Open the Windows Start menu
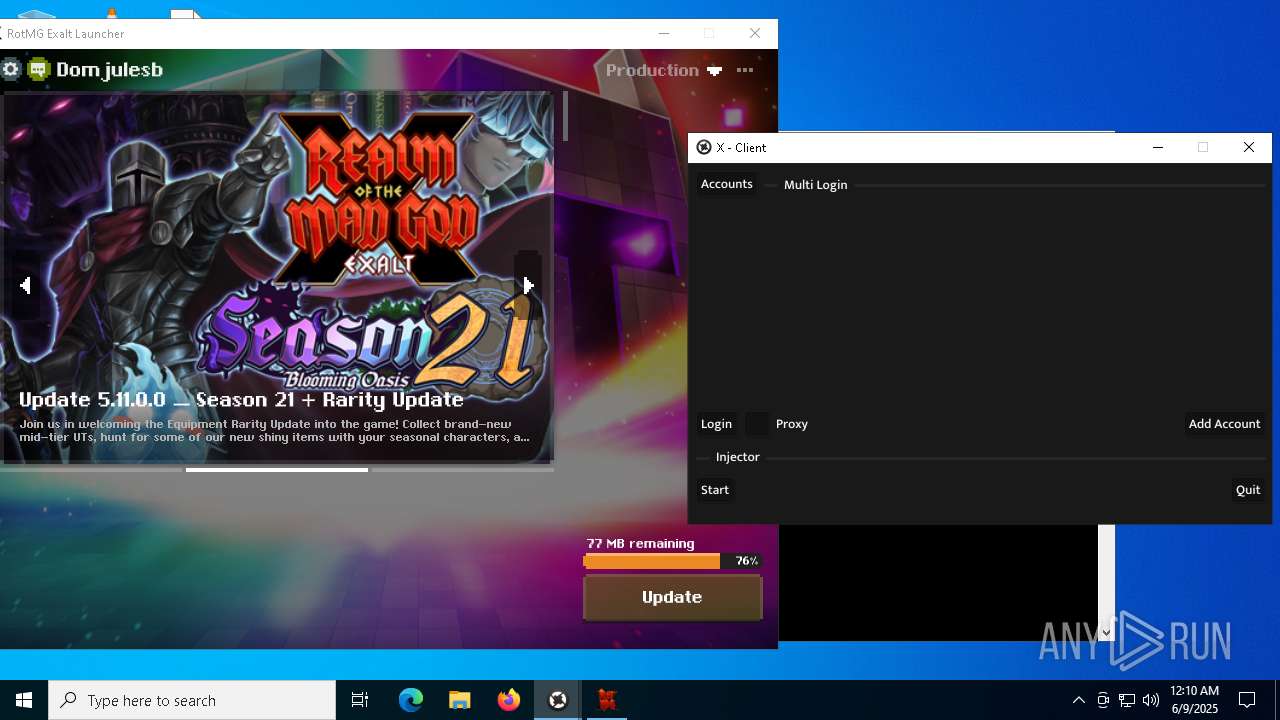This screenshot has height=720, width=1280. coord(24,700)
